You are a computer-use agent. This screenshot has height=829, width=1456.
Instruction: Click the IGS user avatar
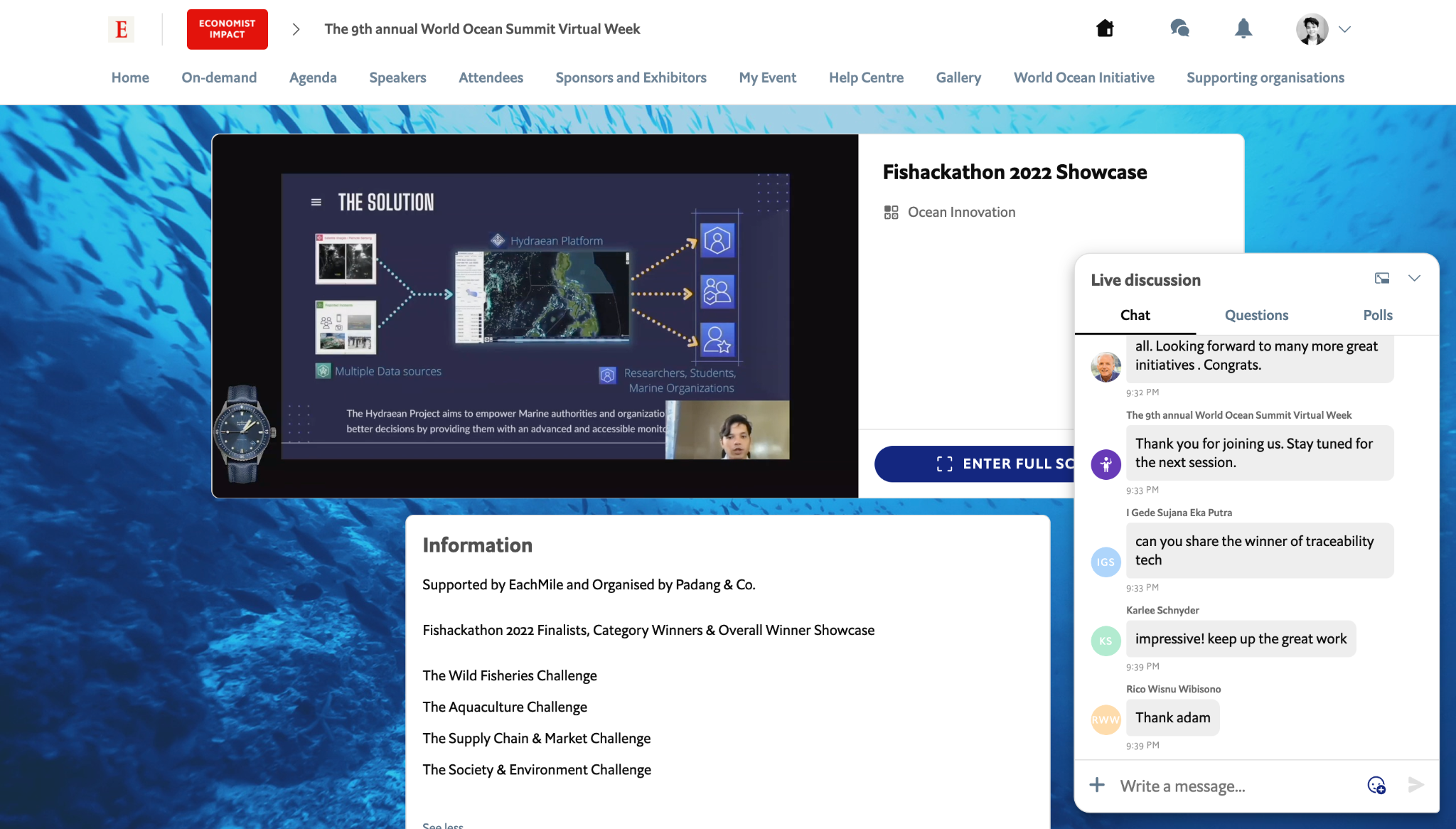click(x=1106, y=562)
